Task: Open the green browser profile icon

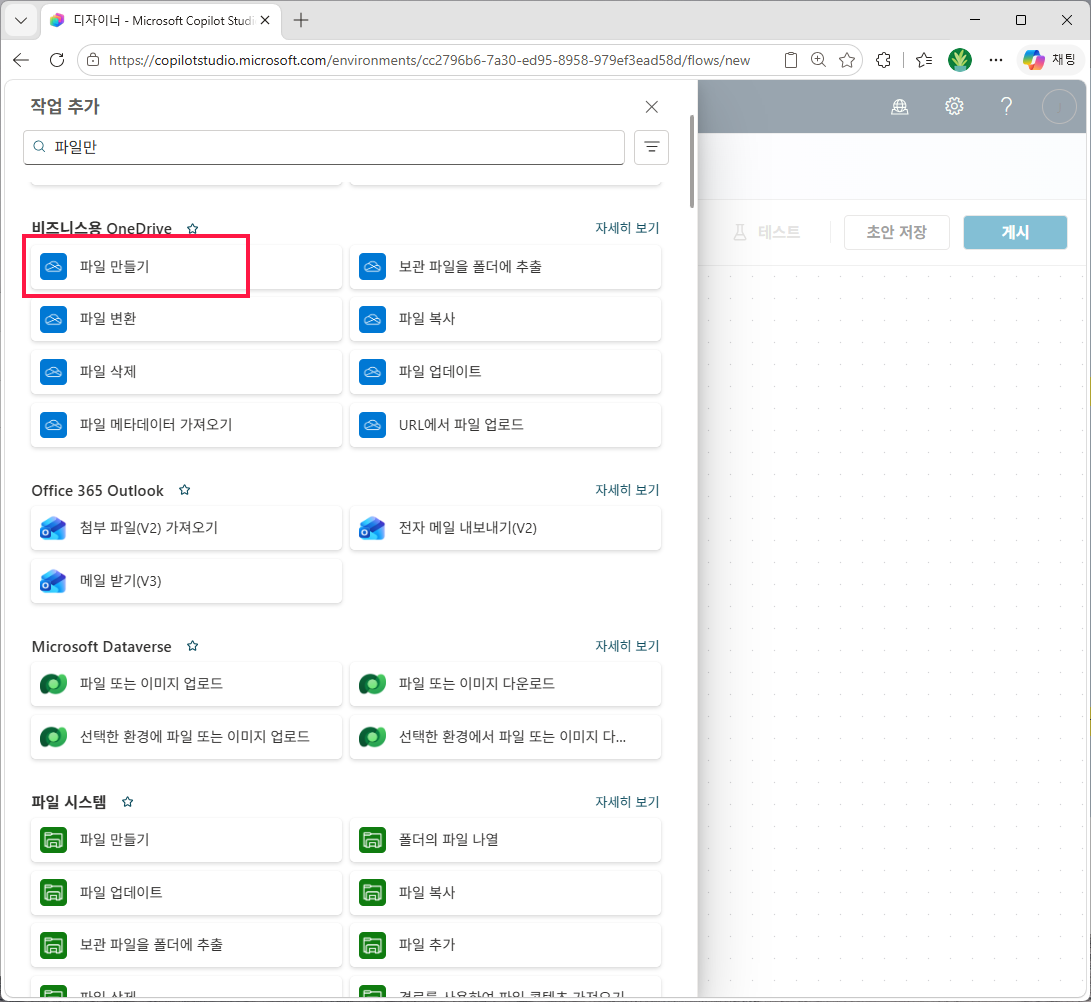Action: [959, 60]
